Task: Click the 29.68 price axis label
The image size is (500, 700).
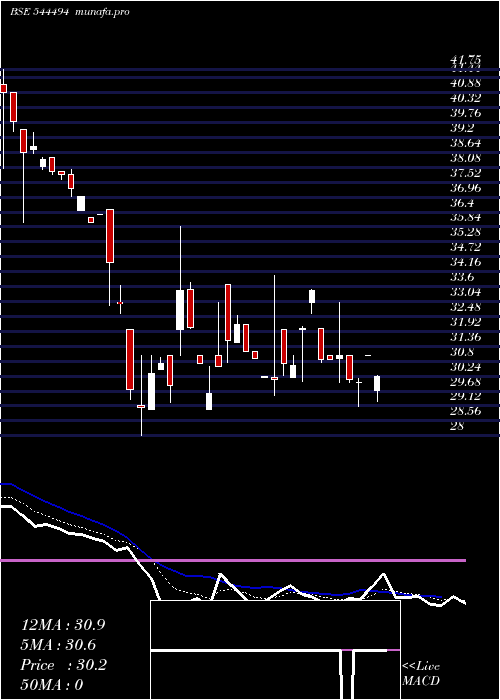Action: click(466, 382)
